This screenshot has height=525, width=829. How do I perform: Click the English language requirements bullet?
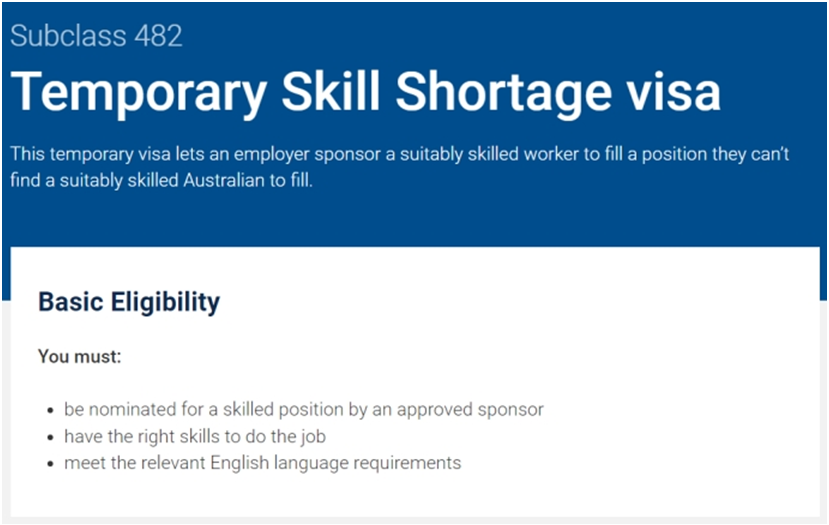(262, 463)
